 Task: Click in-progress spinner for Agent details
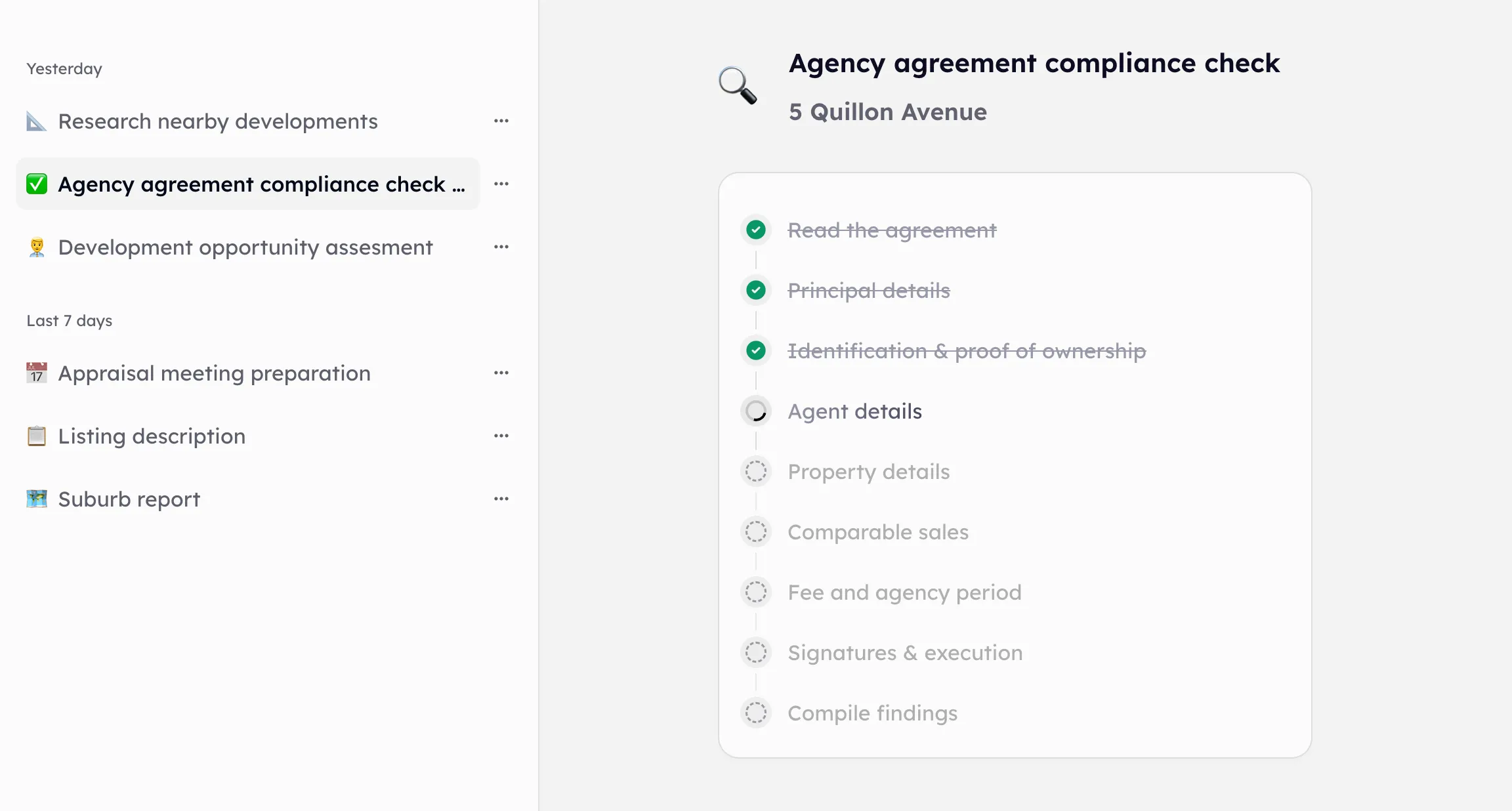(756, 411)
